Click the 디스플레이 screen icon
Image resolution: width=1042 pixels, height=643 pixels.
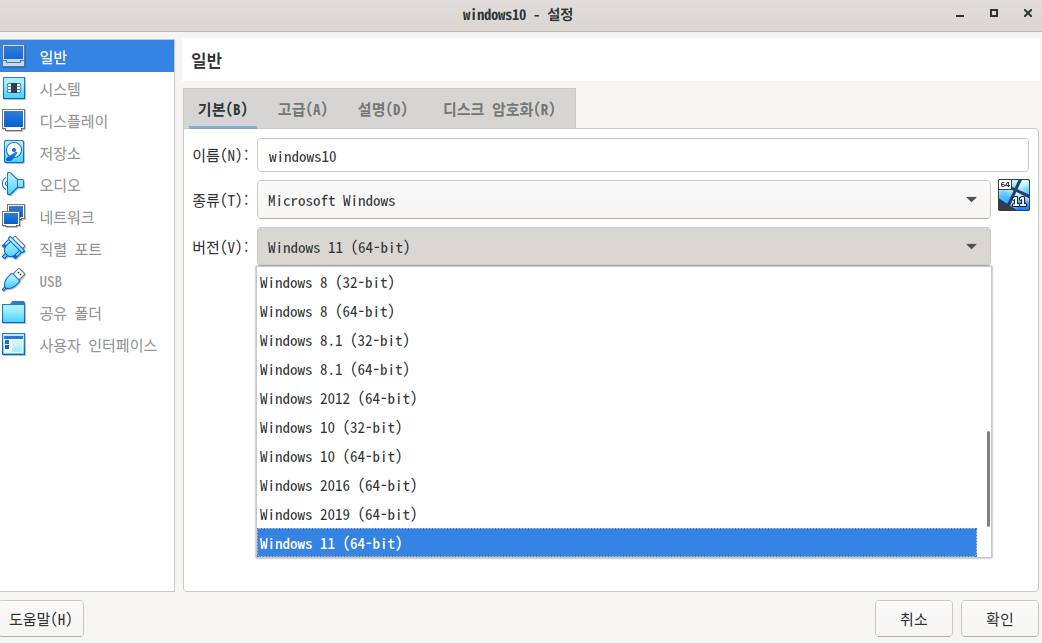coord(13,120)
